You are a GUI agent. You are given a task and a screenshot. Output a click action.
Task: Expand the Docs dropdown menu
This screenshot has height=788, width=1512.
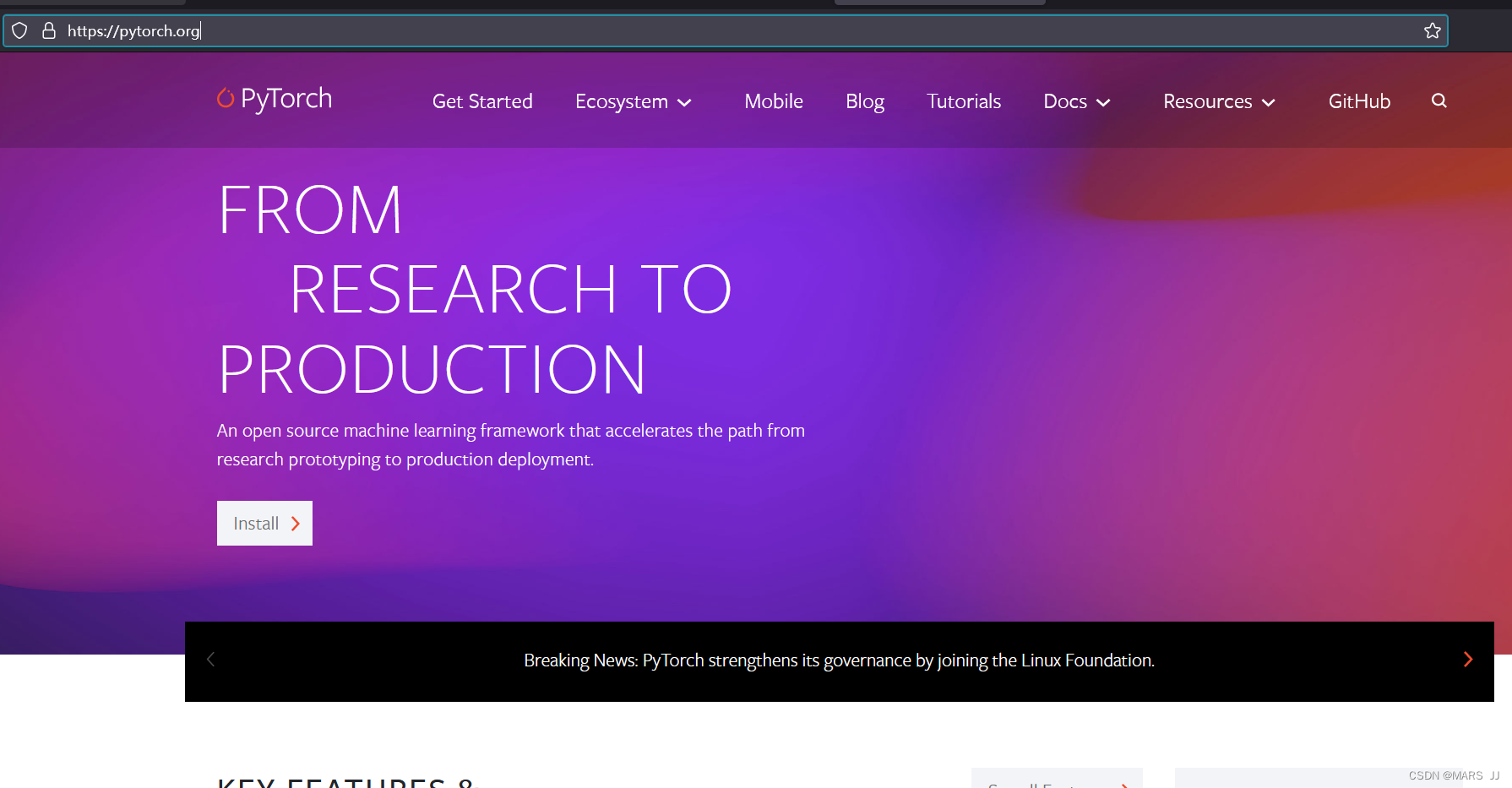coord(1077,101)
